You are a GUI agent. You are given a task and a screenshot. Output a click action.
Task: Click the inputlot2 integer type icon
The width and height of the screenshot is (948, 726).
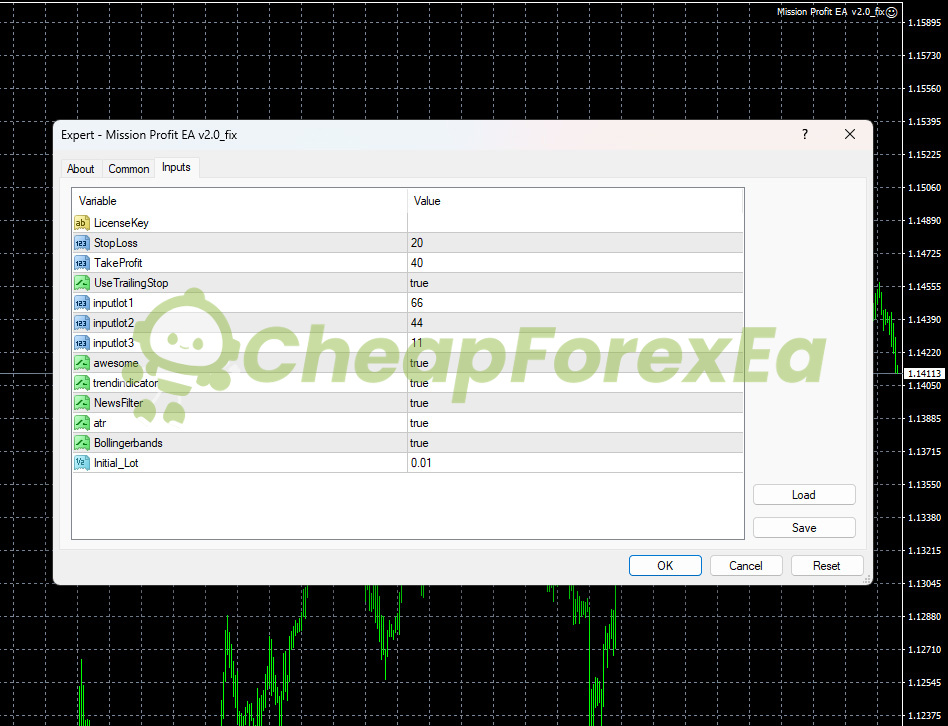[82, 323]
